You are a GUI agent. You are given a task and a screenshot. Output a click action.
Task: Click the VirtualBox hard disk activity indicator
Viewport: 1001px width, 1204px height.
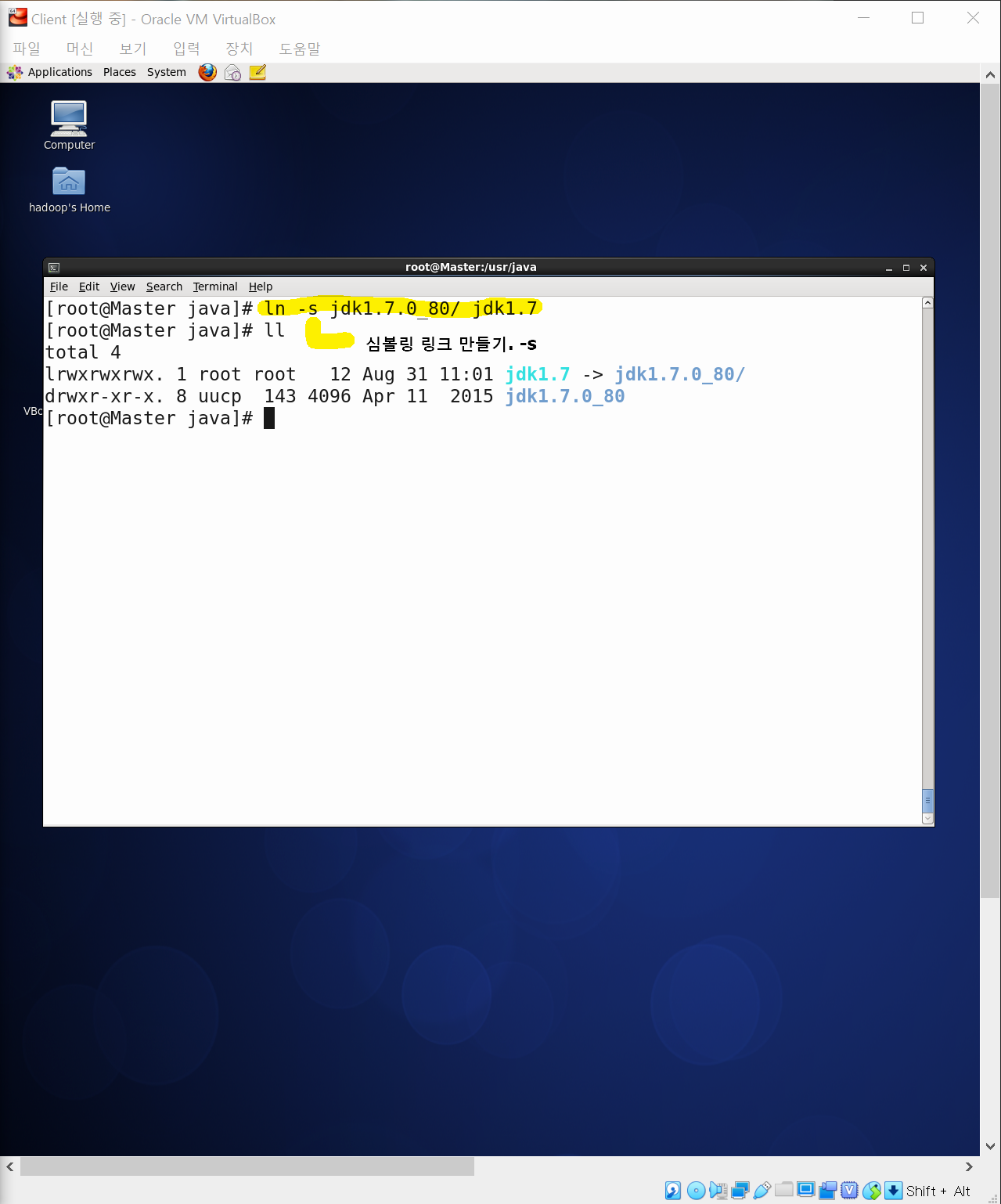pos(673,1191)
